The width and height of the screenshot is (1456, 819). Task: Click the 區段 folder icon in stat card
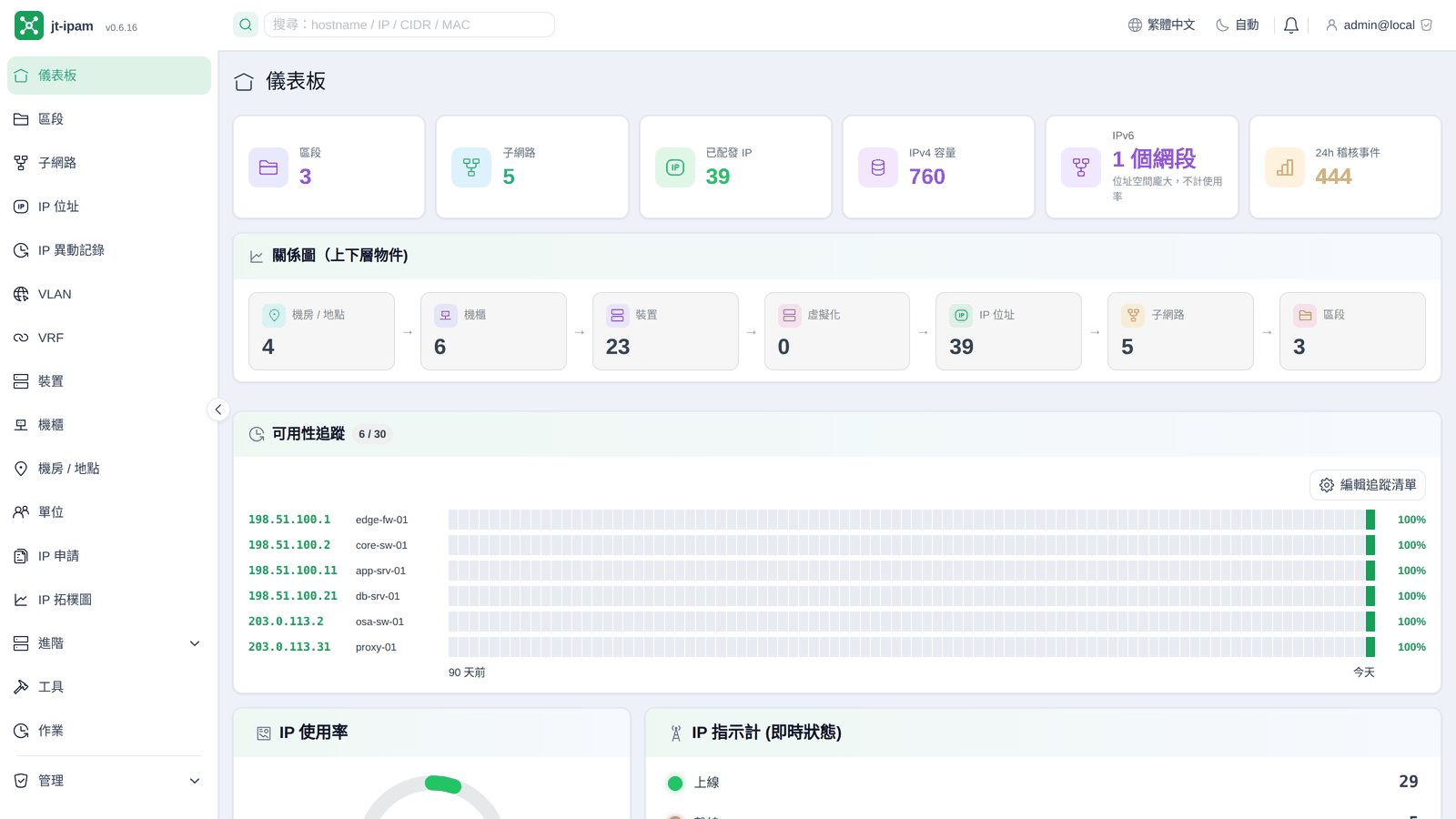pos(268,167)
